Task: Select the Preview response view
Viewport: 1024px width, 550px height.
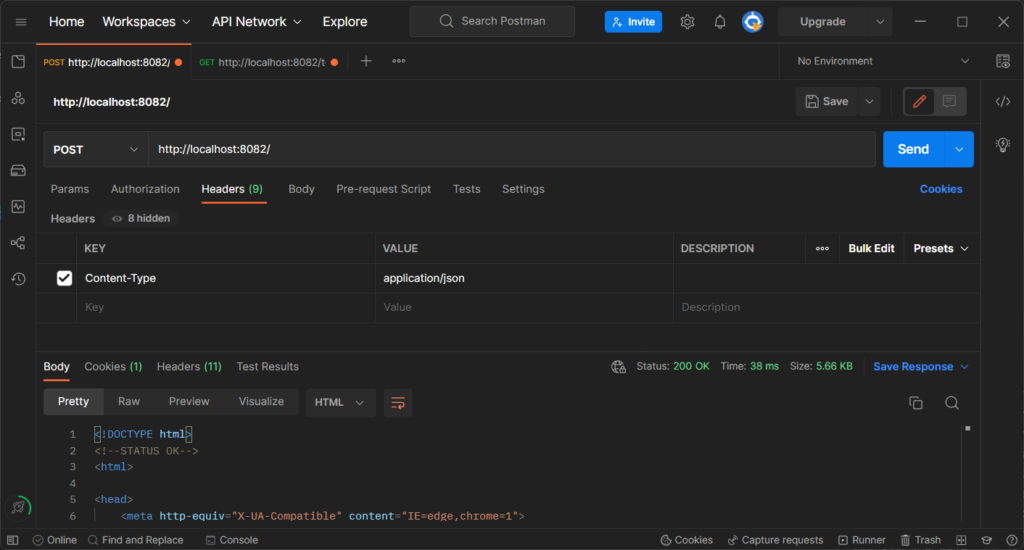Action: click(189, 402)
